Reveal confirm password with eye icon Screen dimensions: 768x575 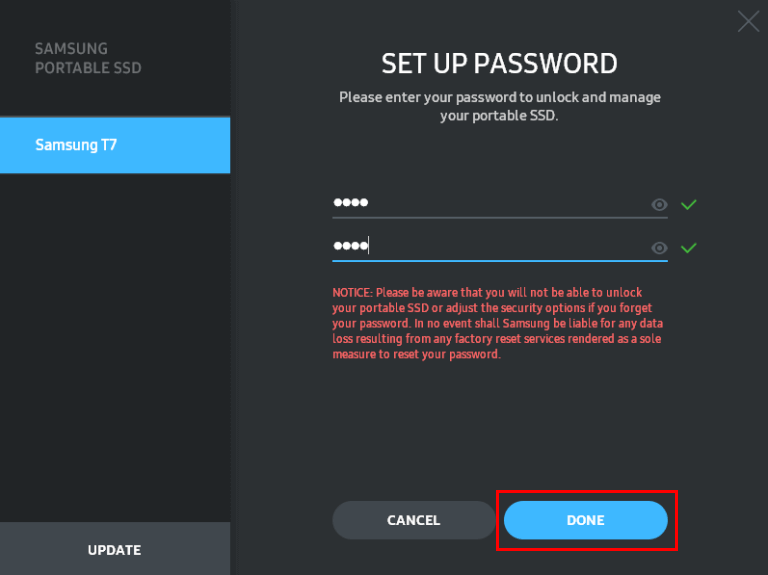[659, 248]
